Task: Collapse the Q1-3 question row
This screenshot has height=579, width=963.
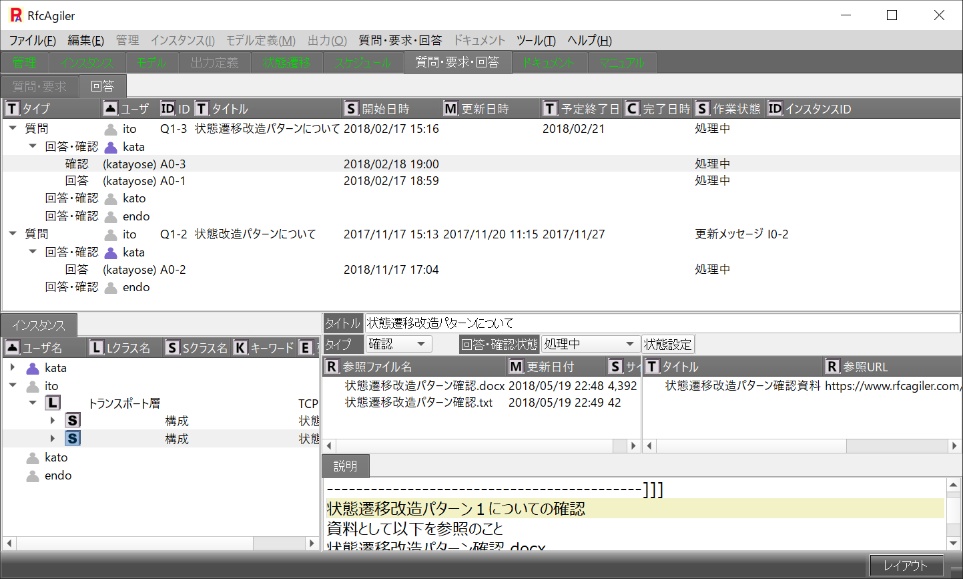Action: (x=12, y=128)
